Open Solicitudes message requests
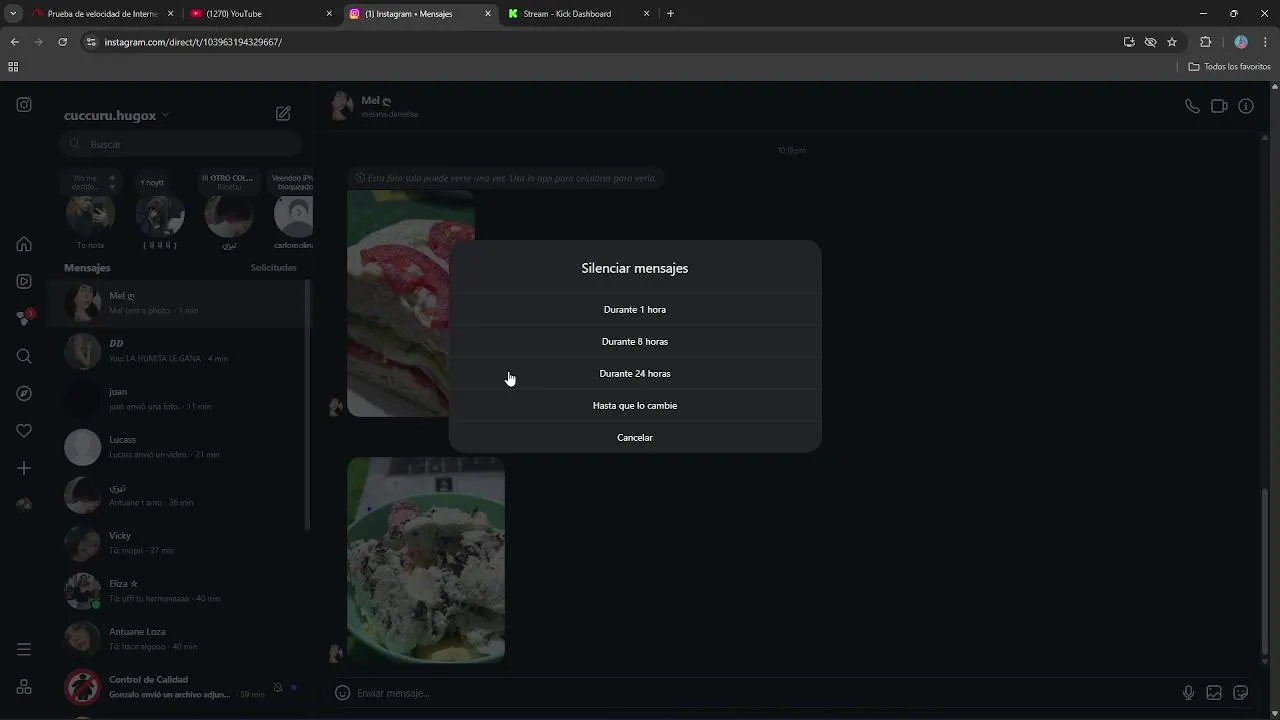Image resolution: width=1280 pixels, height=720 pixels. [273, 268]
